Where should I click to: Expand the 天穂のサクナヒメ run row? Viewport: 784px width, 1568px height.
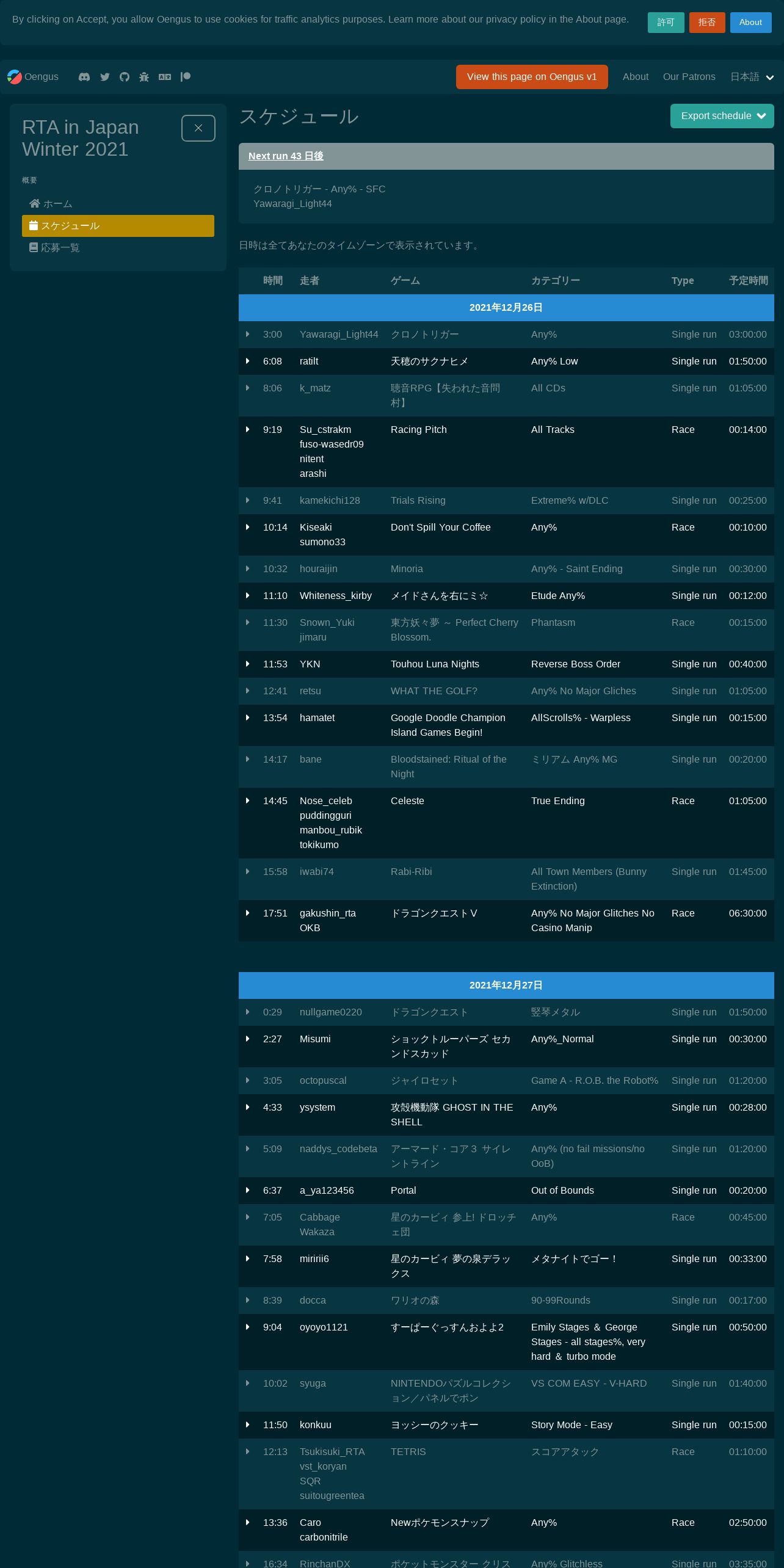pos(247,361)
